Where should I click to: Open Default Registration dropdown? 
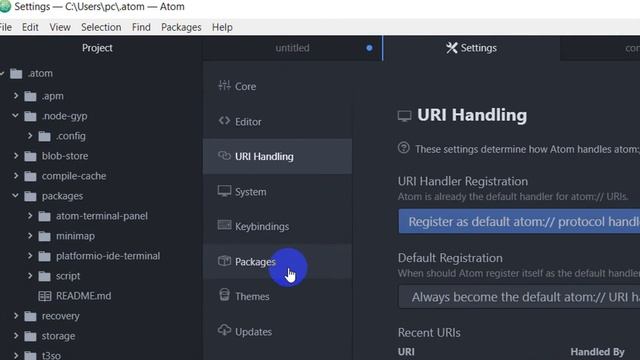coord(519,297)
